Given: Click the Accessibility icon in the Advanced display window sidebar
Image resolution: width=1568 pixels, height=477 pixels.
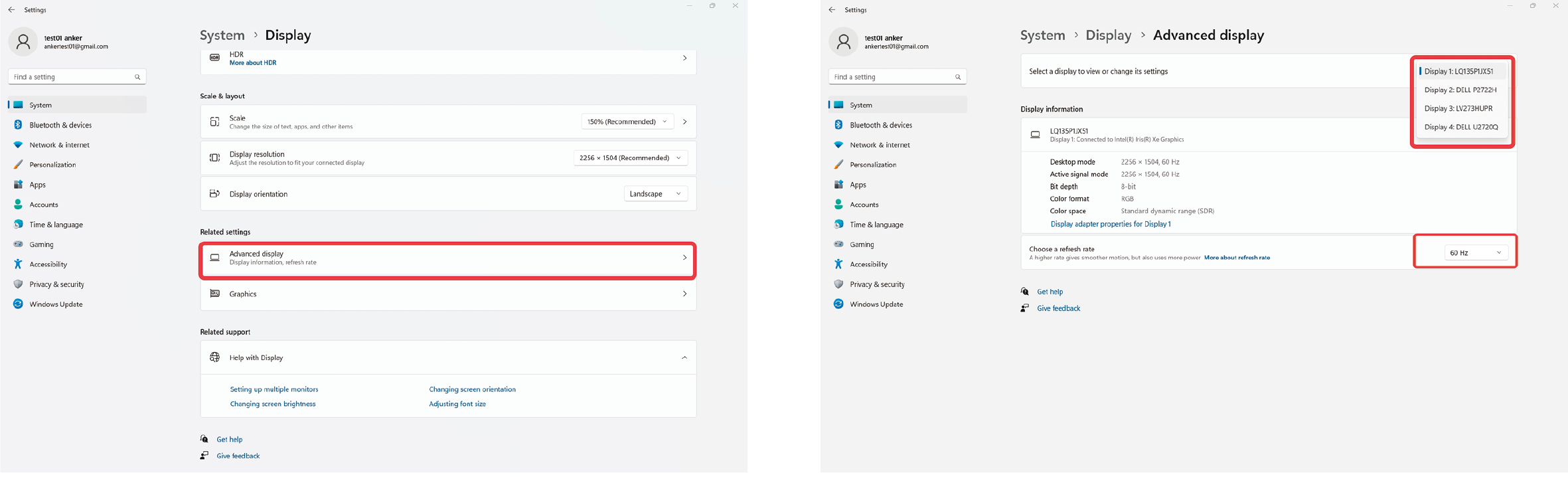Looking at the screenshot, I should 838,264.
